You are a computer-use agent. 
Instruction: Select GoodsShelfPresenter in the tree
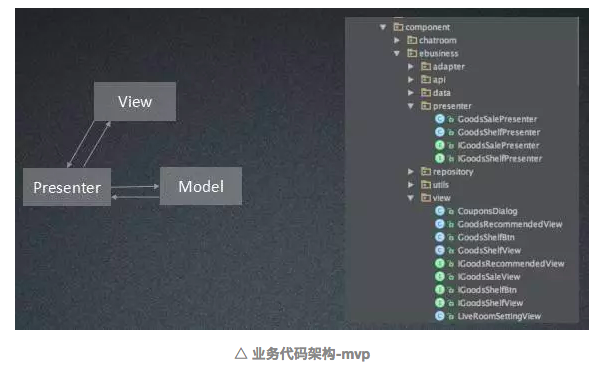[x=499, y=132]
